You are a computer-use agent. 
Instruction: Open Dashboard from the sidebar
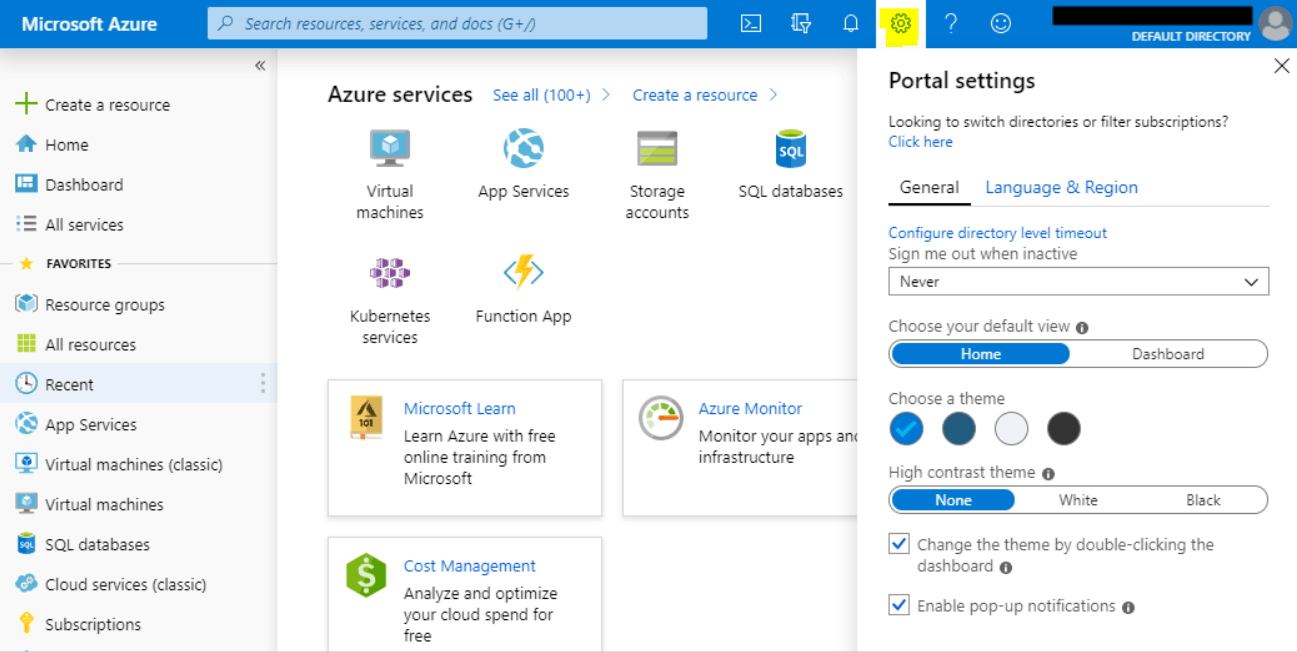(69, 185)
